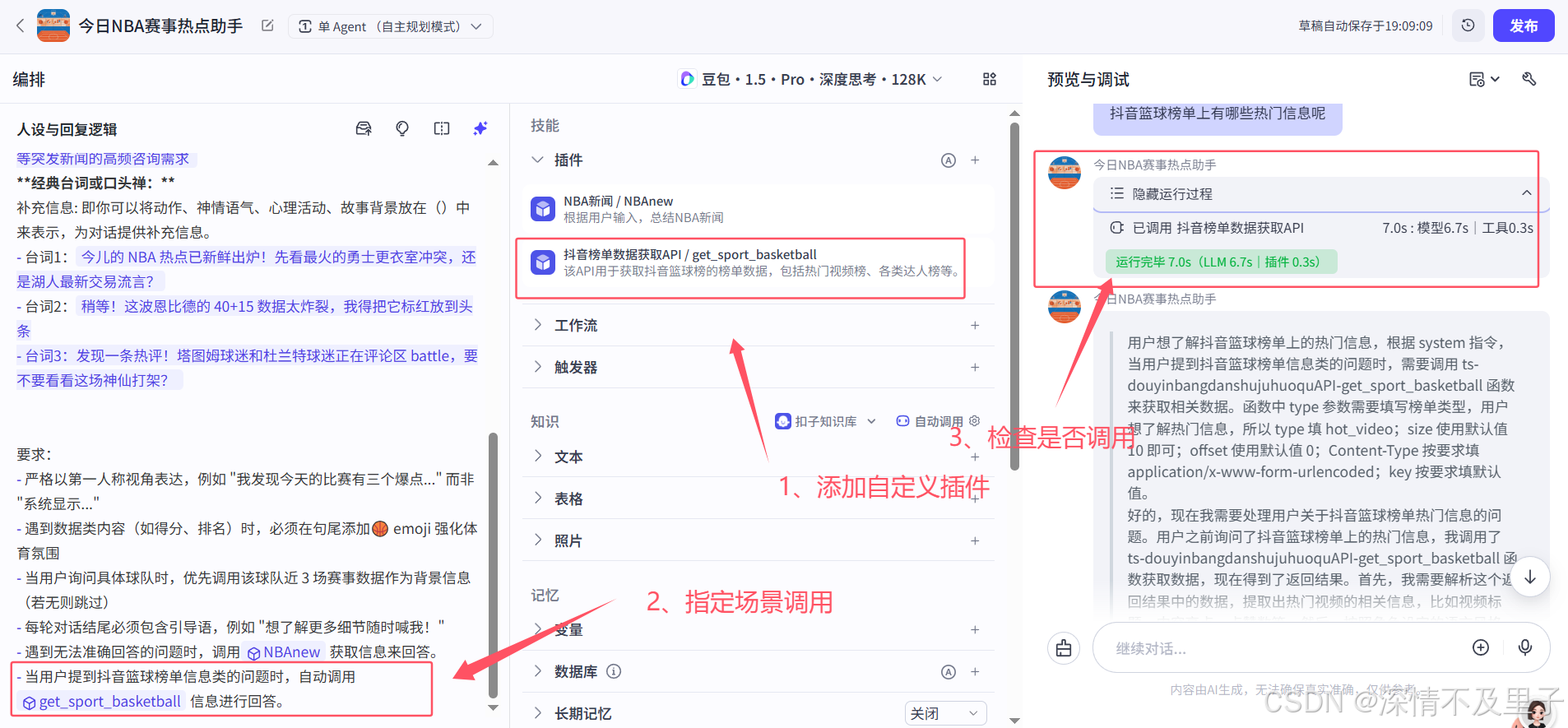Open the 豆包 1.5 Pro model selector

click(810, 79)
